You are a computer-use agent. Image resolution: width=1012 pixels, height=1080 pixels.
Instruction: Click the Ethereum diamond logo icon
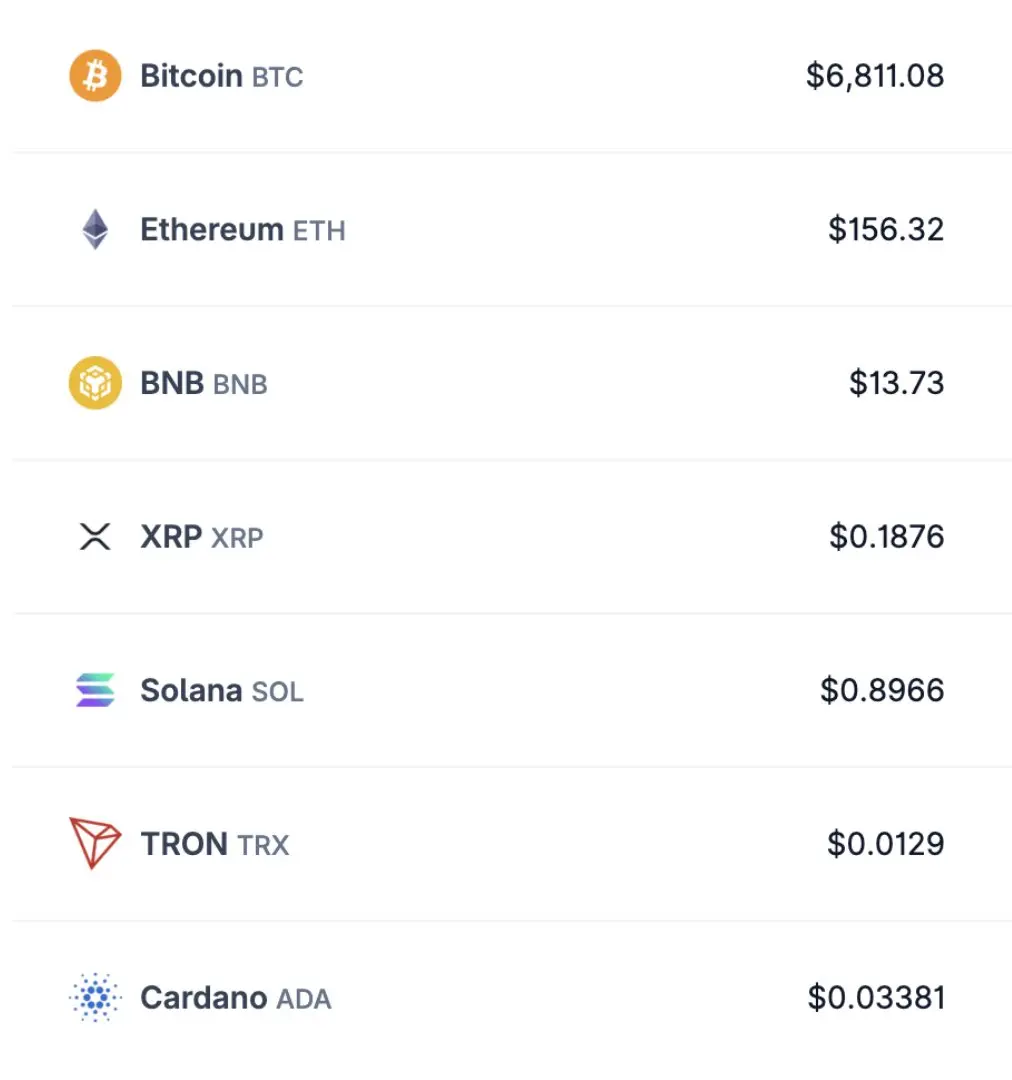click(x=95, y=230)
